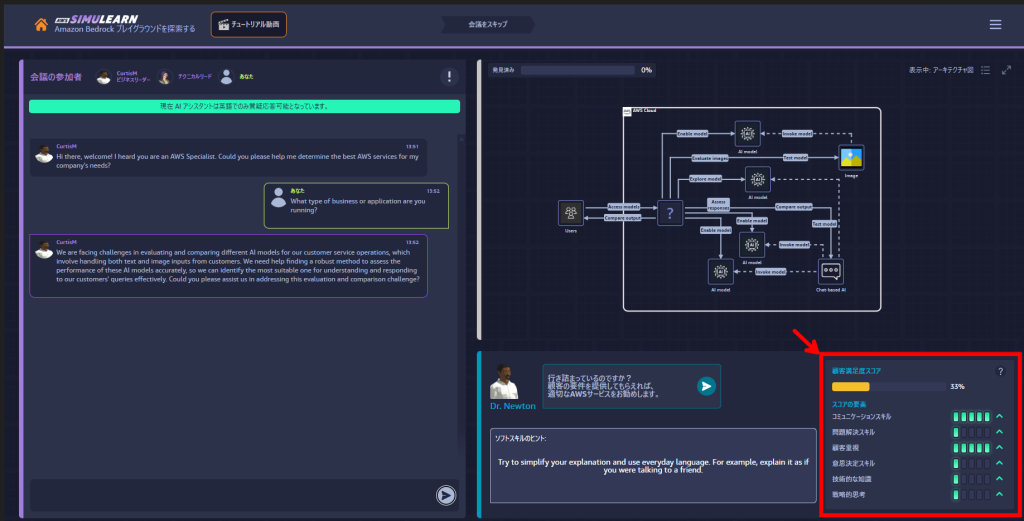The image size is (1024, 521).
Task: Click the 技術的な知識 row label
Action: click(851, 479)
